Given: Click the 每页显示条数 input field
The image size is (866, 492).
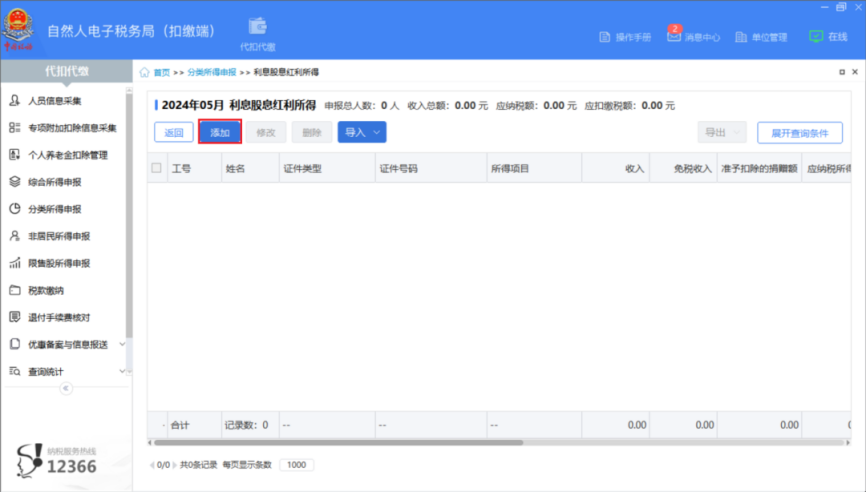Looking at the screenshot, I should pyautogui.click(x=297, y=465).
